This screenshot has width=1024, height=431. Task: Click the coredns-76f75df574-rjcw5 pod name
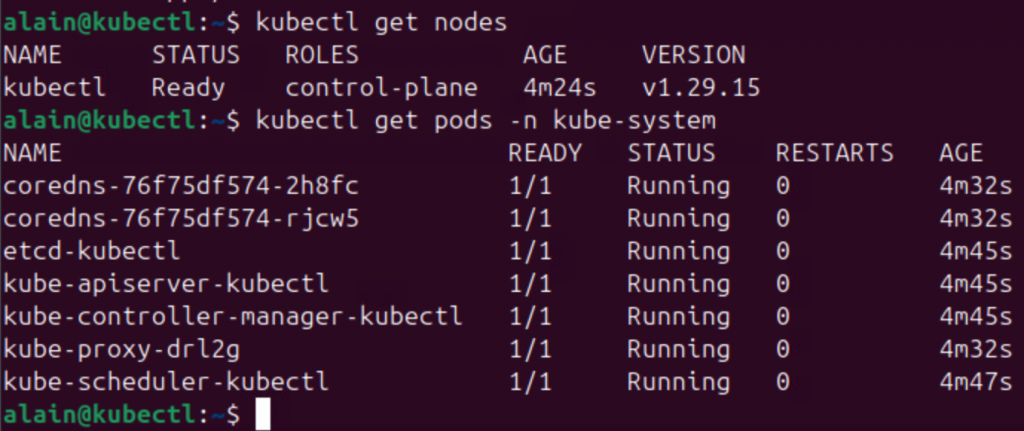tap(181, 218)
